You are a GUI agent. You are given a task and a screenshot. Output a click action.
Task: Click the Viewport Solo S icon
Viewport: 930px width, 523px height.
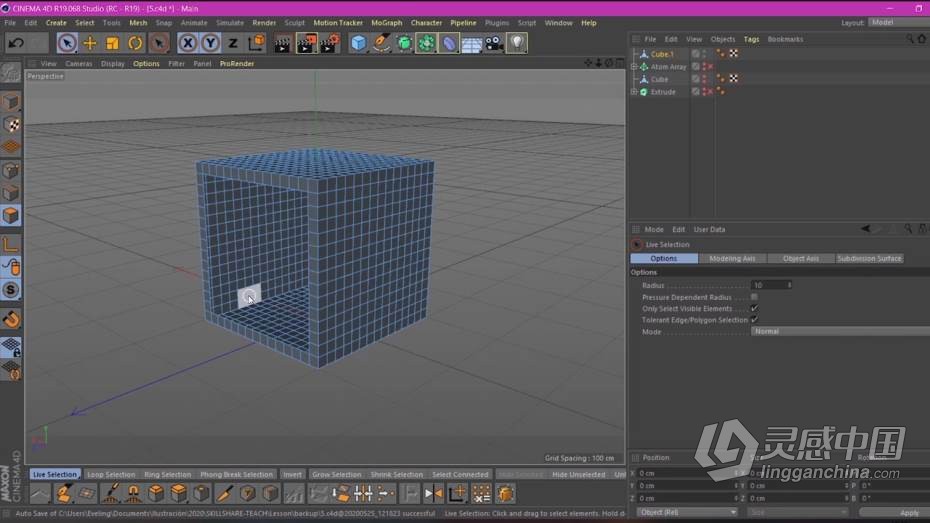pos(11,290)
